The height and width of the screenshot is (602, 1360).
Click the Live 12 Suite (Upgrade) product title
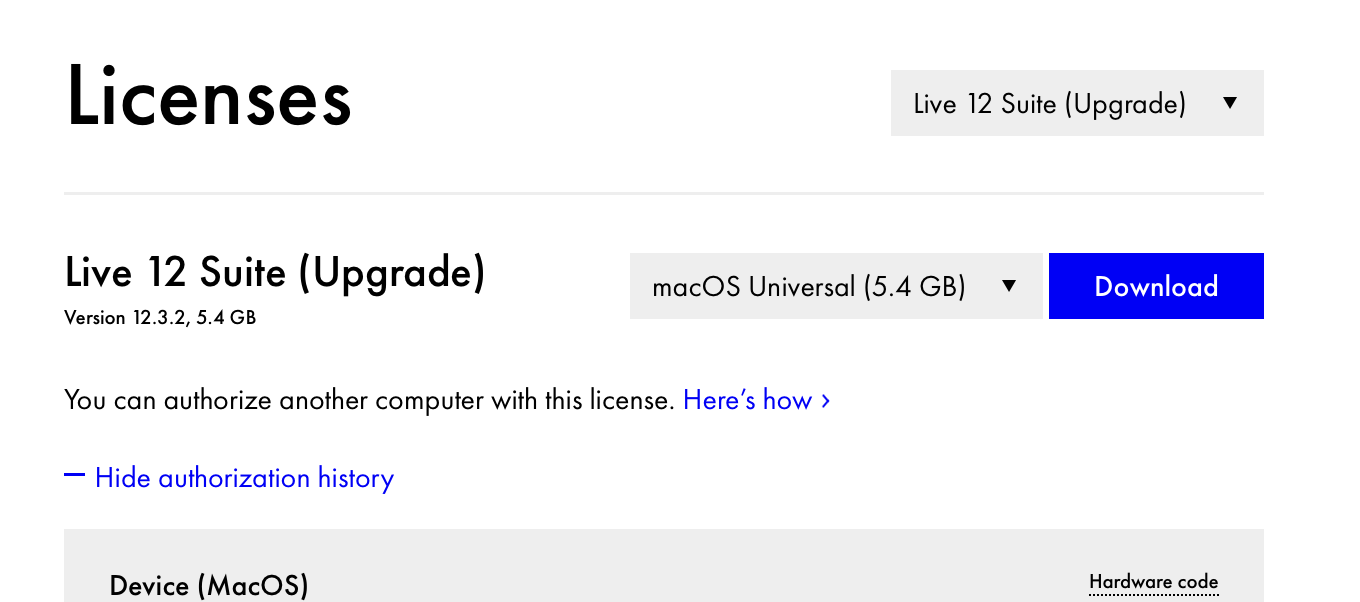pos(275,272)
